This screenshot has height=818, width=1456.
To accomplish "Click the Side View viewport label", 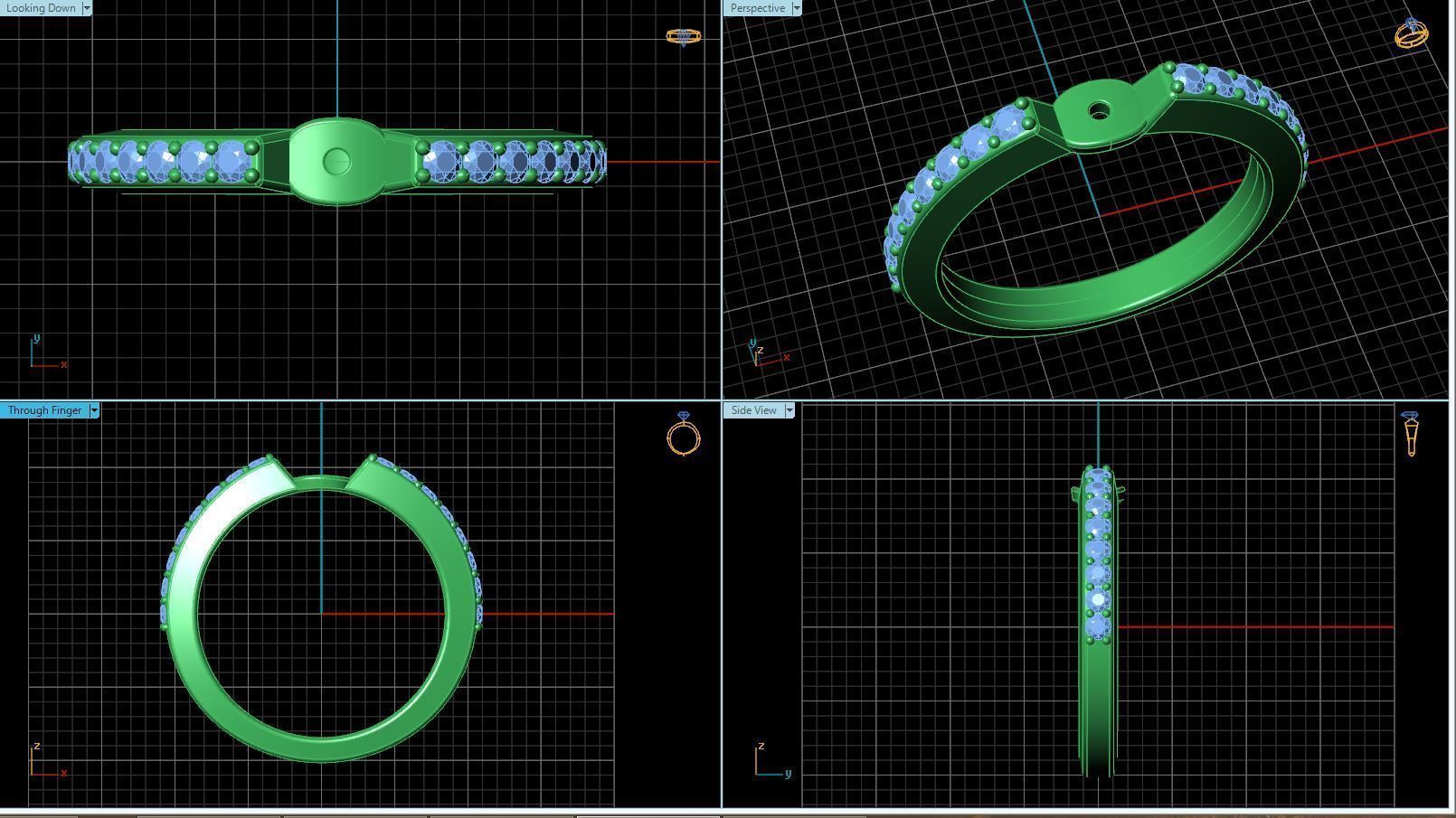I will click(x=753, y=410).
